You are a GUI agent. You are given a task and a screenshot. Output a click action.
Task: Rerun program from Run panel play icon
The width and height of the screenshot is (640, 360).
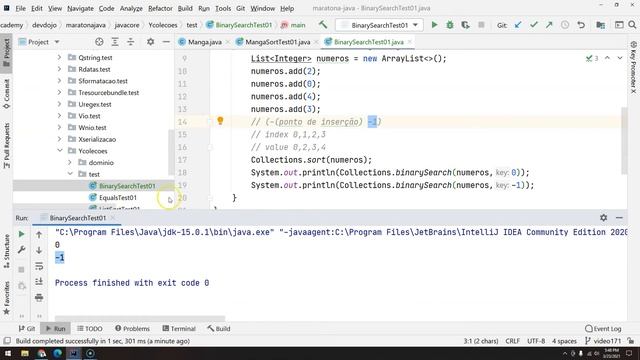[x=21, y=234]
